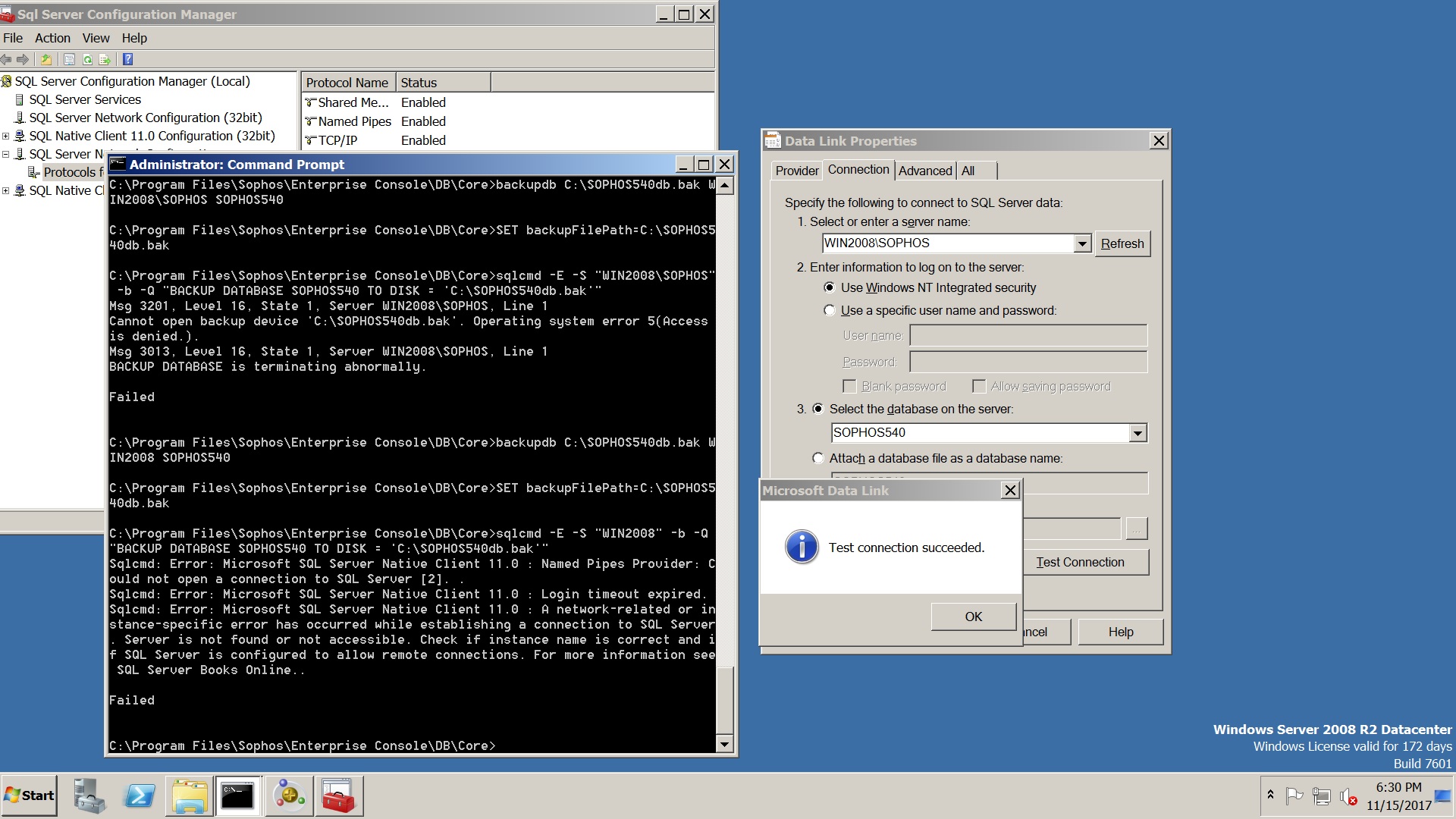Switch to Configuration Manager red toolbox taskbar button
This screenshot has width=1456, height=819.
(x=339, y=795)
